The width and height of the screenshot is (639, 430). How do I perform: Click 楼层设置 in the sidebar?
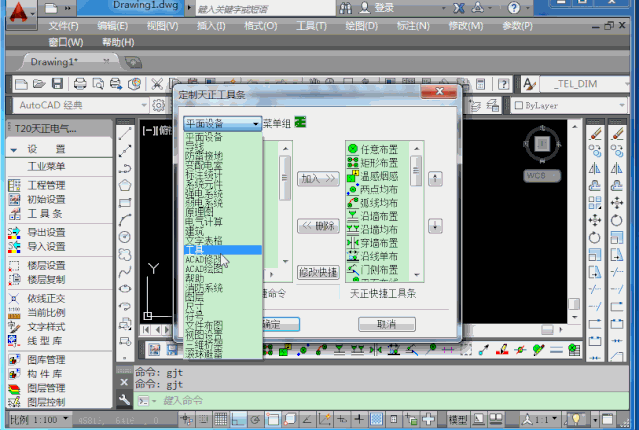pyautogui.click(x=46, y=265)
